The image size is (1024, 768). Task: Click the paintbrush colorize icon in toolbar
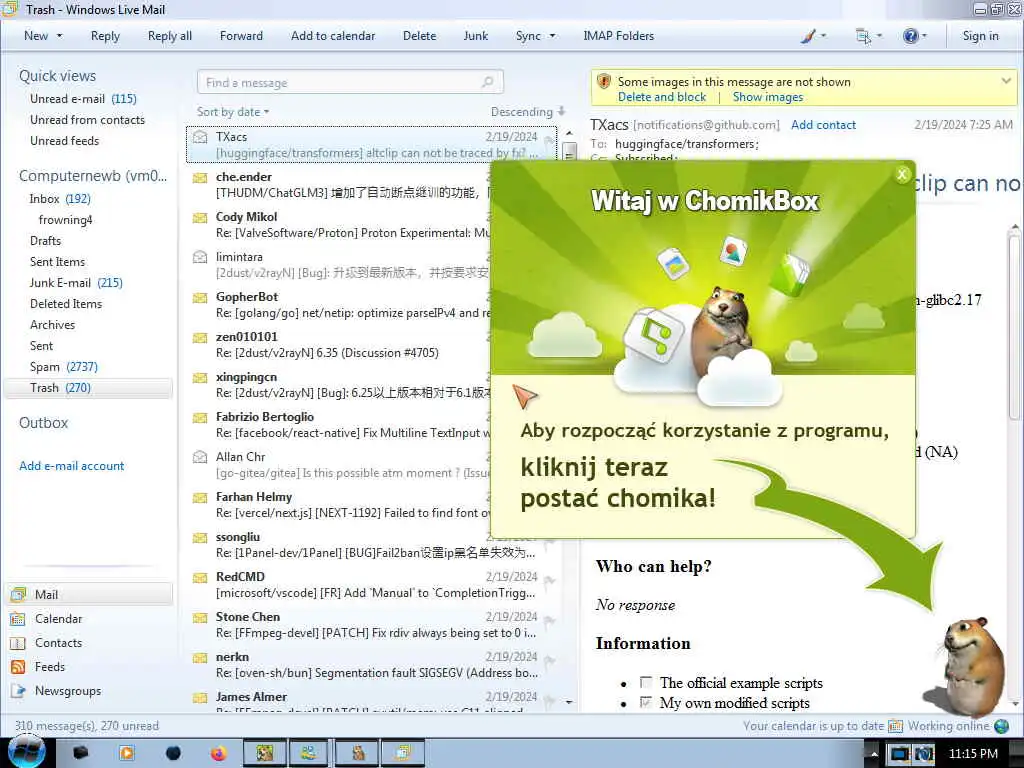click(x=808, y=36)
